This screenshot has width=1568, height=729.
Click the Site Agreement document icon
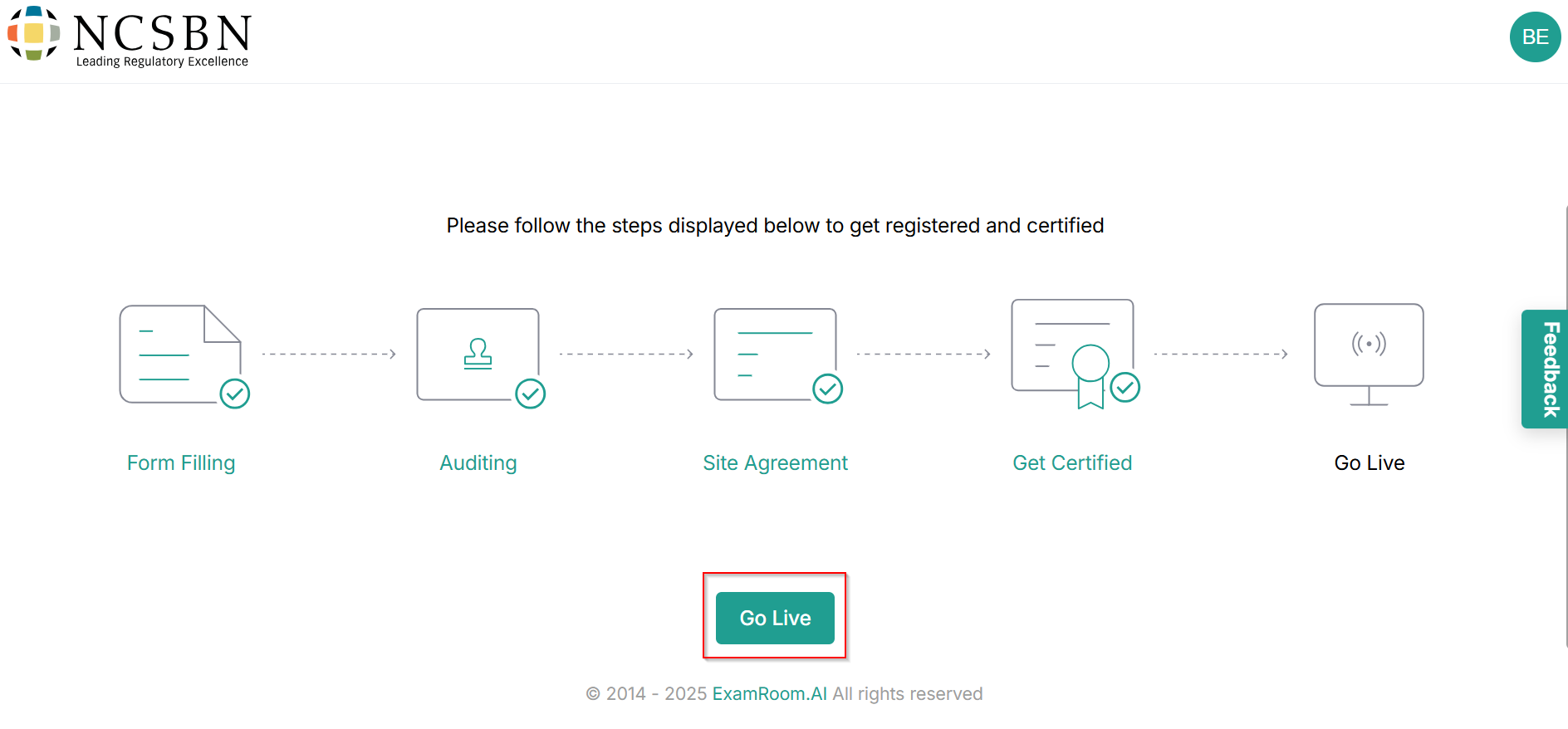pos(775,354)
